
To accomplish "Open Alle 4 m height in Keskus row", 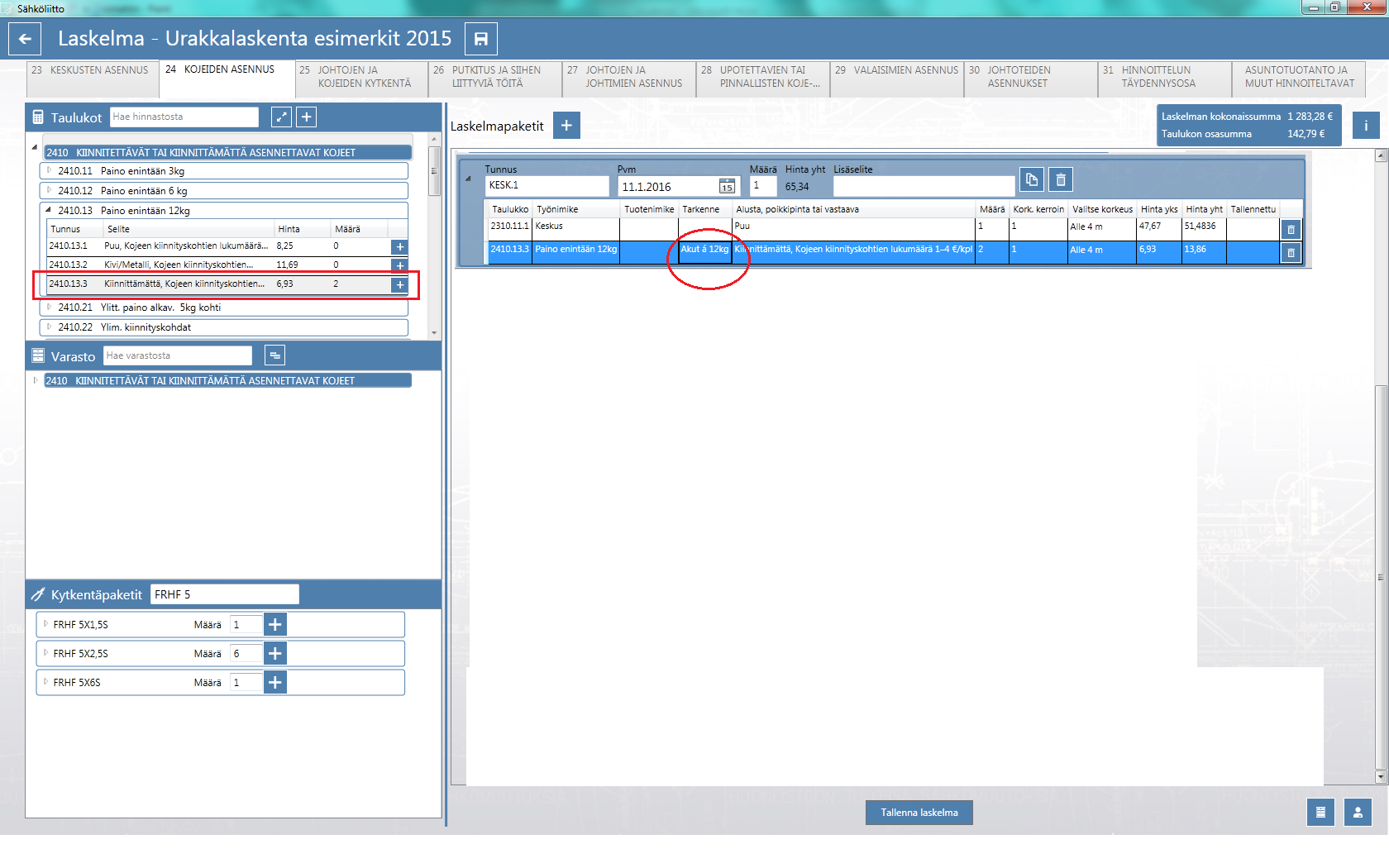I will tap(1102, 229).
